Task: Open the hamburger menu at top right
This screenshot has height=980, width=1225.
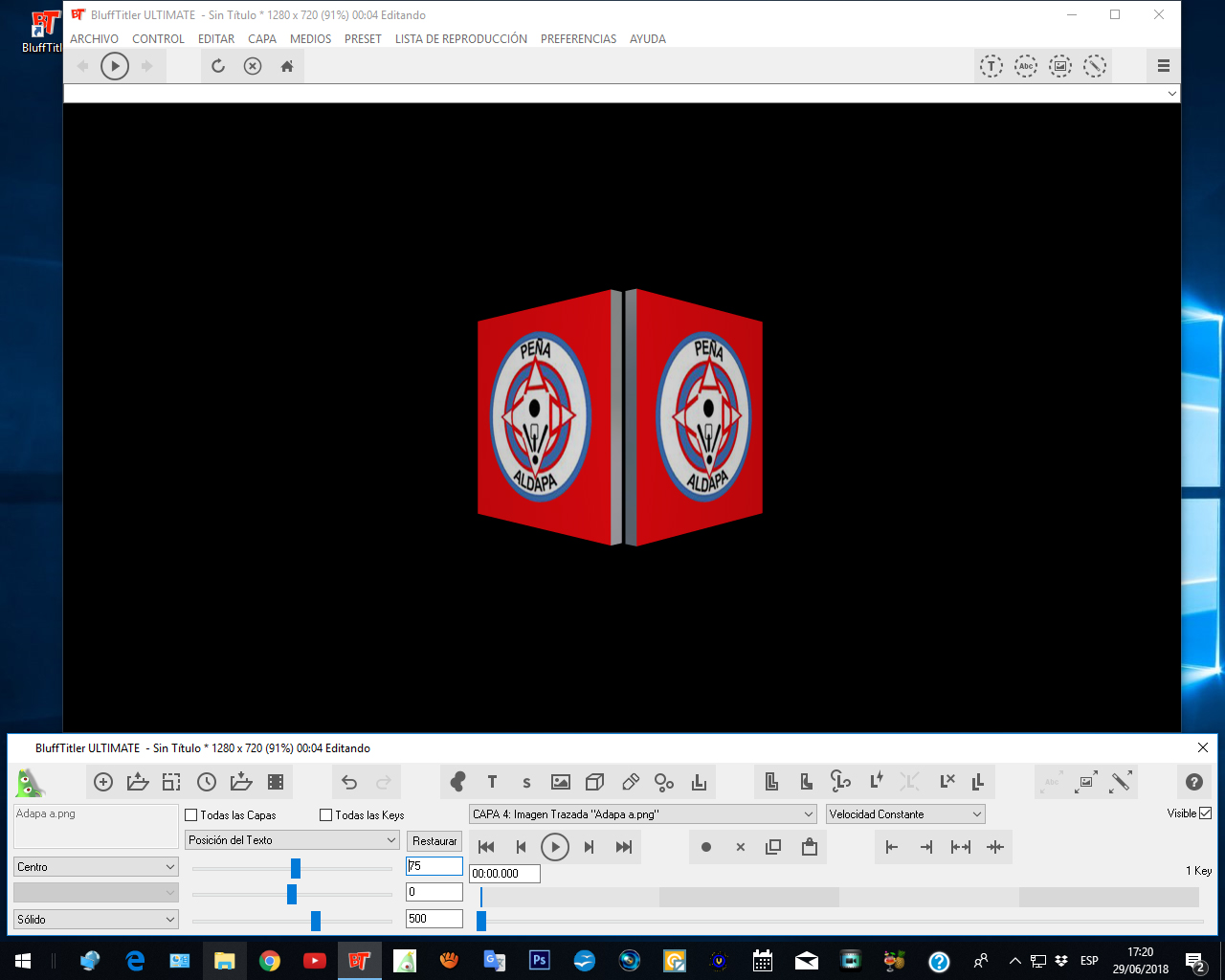Action: 1164,66
